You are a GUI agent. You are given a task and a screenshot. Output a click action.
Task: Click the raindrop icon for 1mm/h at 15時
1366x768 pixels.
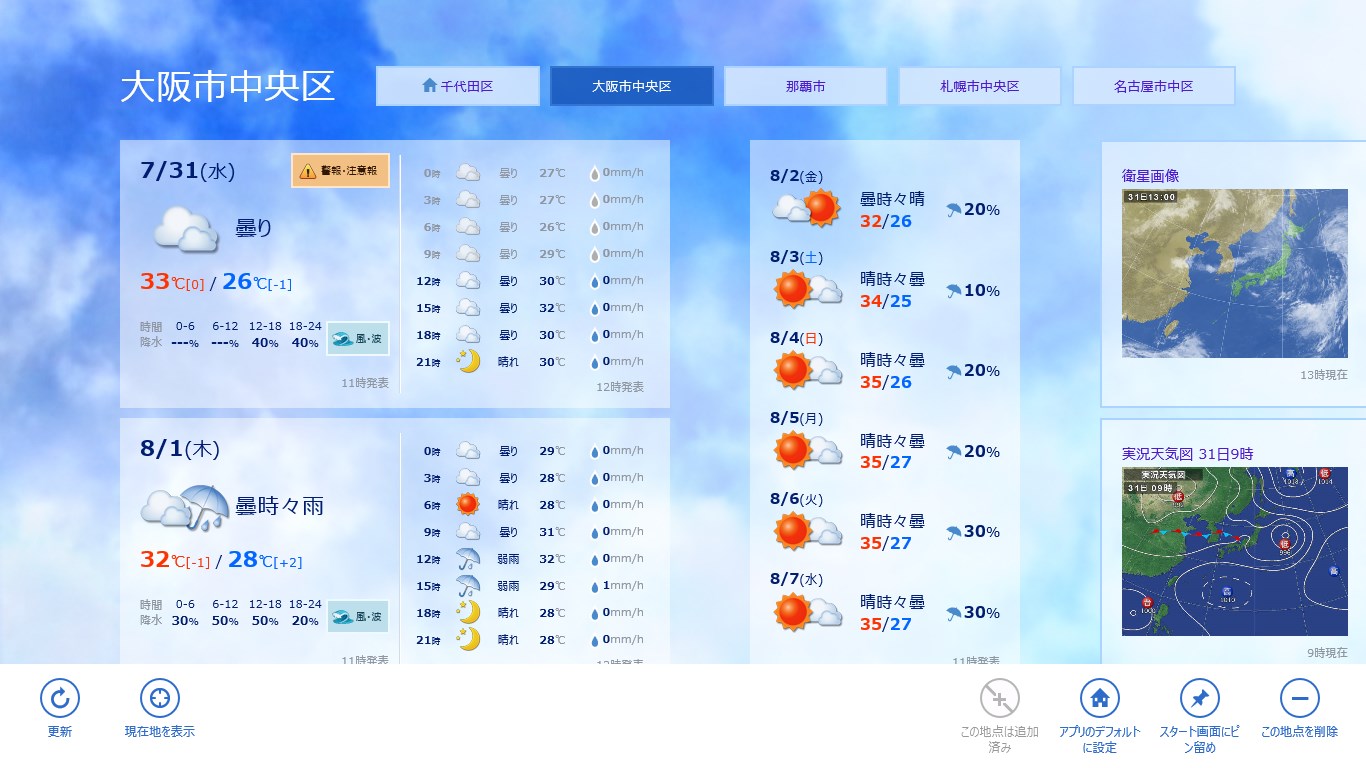594,586
